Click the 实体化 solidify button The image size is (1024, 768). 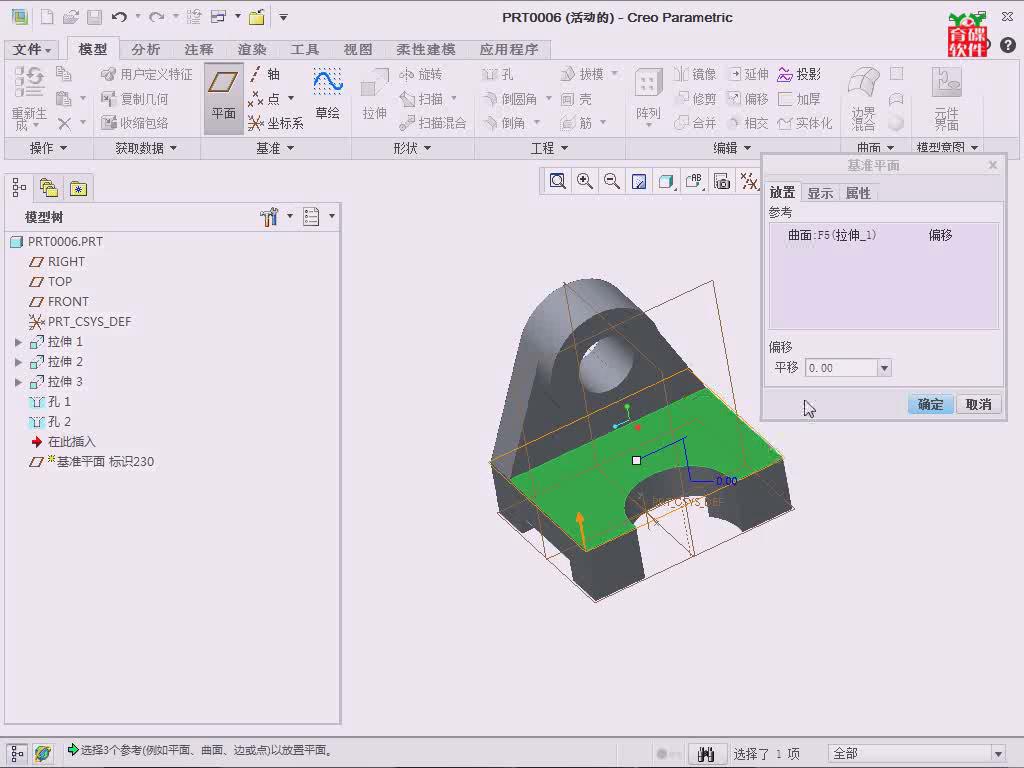click(805, 123)
